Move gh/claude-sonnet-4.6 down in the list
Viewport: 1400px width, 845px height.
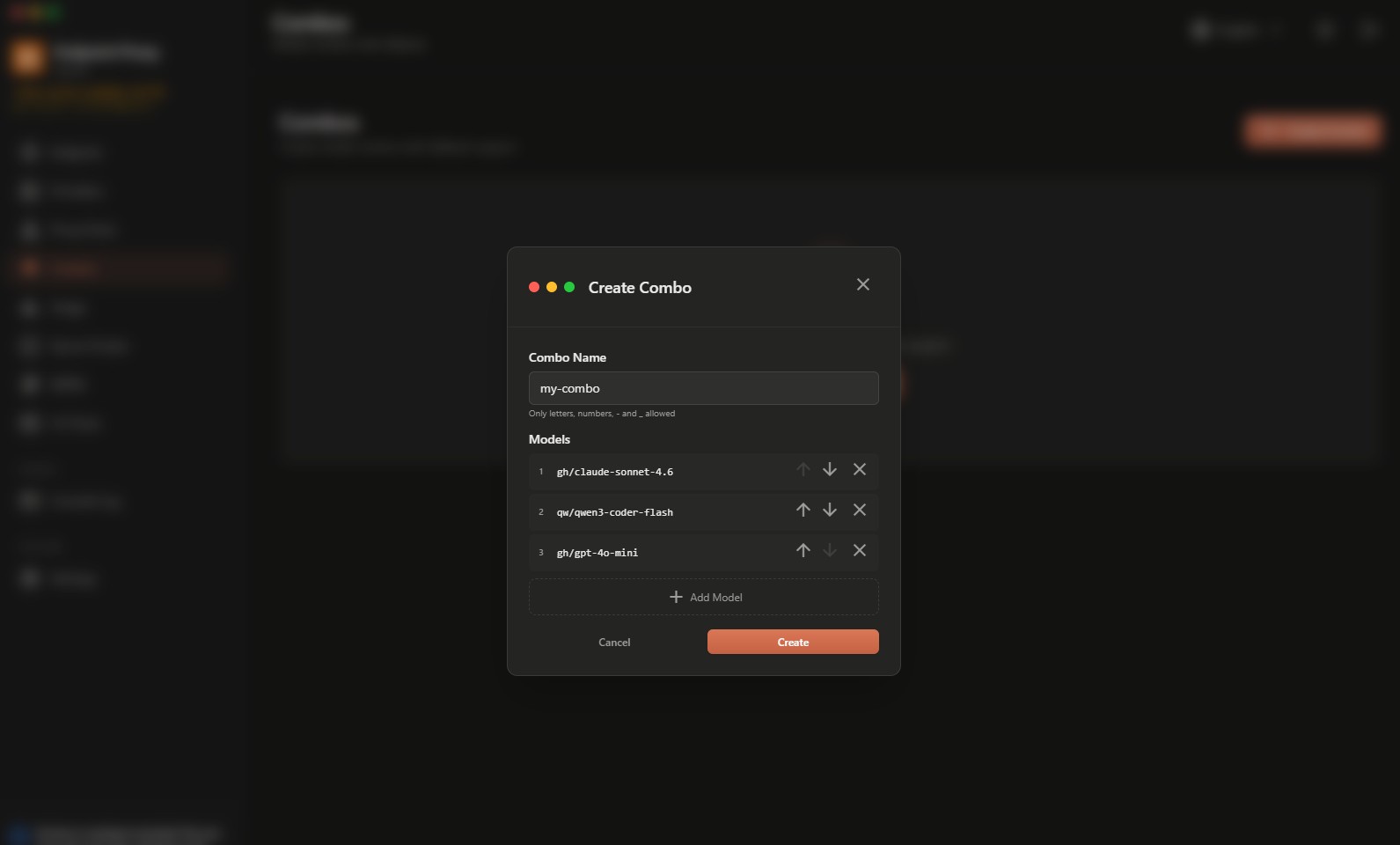click(x=829, y=470)
